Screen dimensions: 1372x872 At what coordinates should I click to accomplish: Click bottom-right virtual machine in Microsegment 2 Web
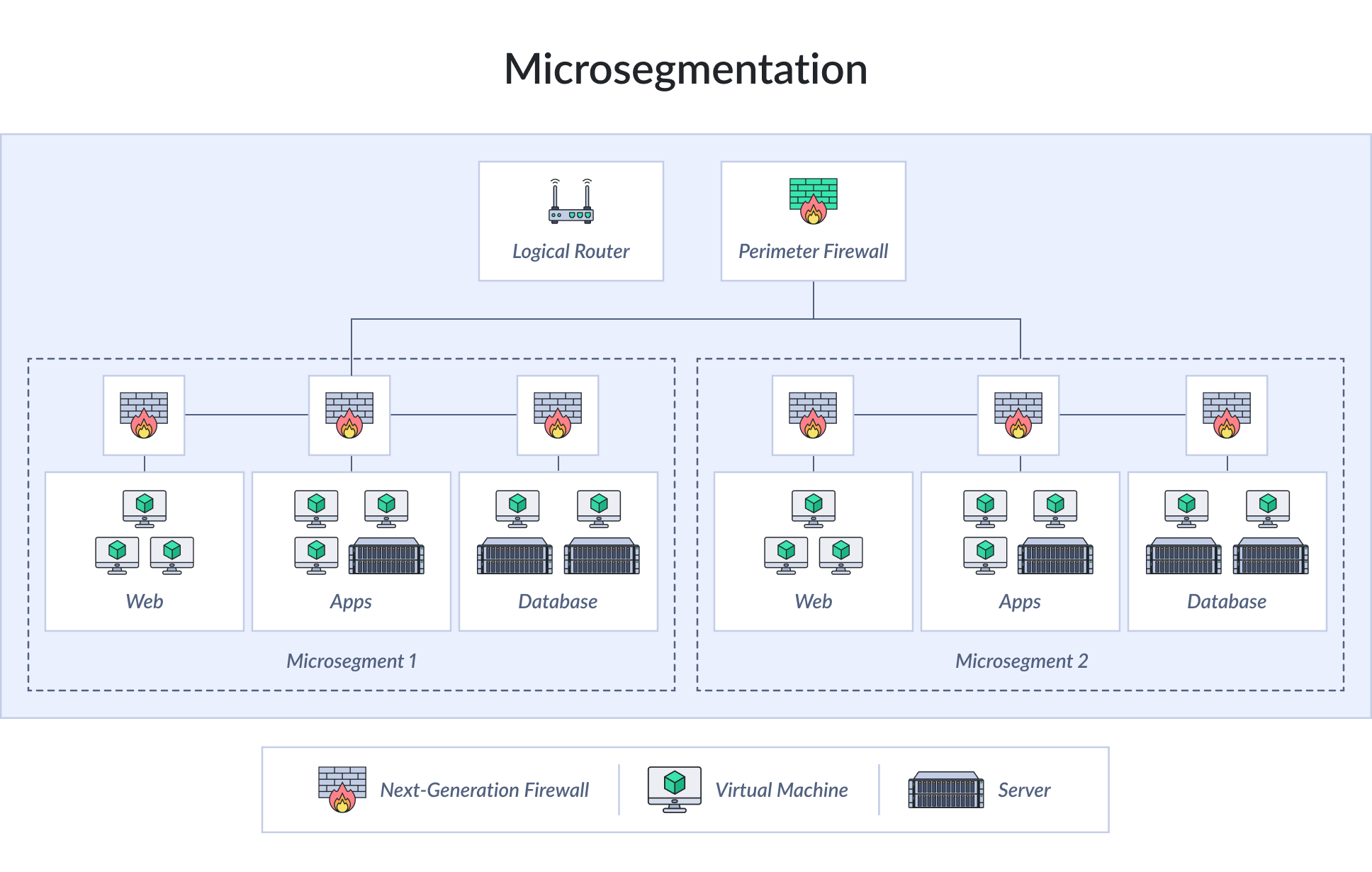(x=841, y=556)
